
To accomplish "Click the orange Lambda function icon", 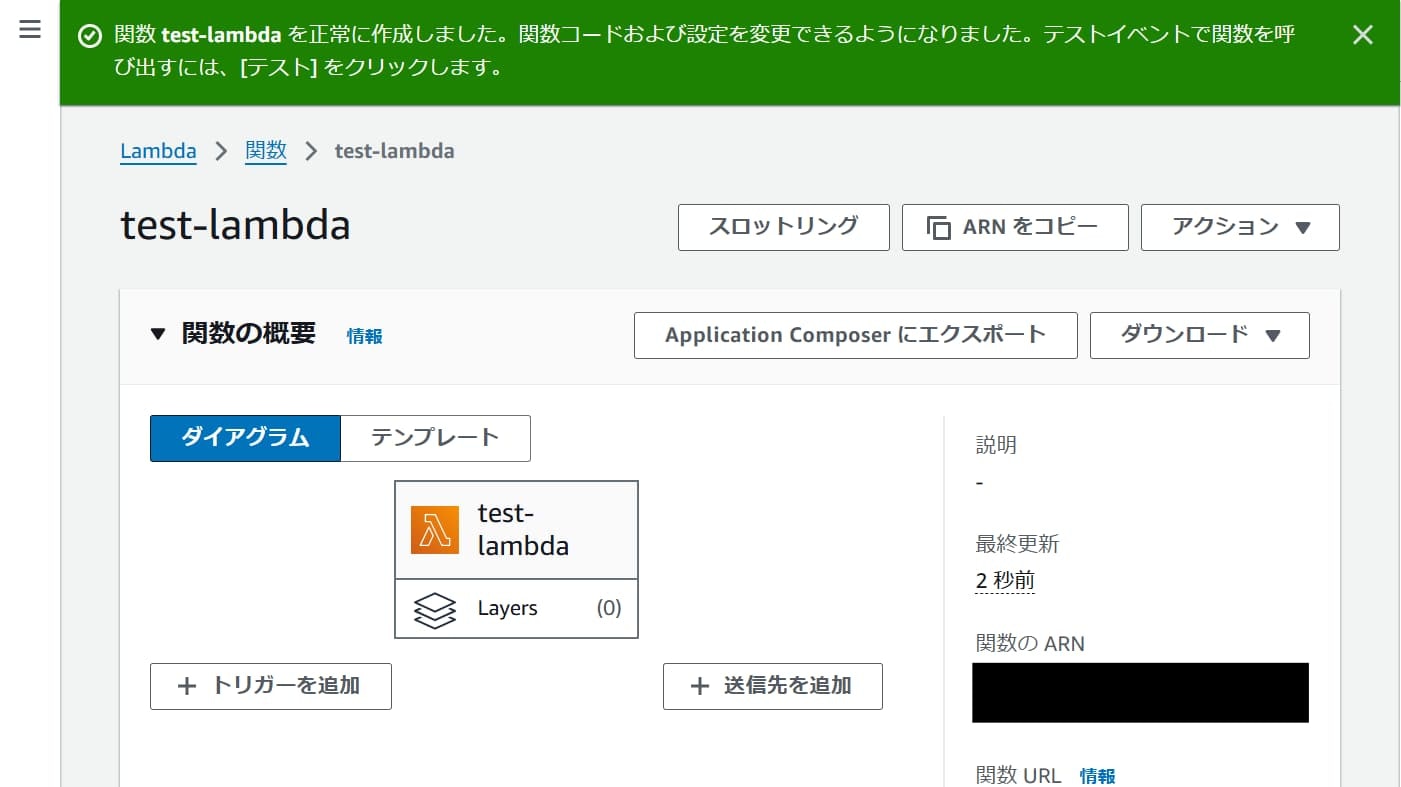I will point(435,530).
